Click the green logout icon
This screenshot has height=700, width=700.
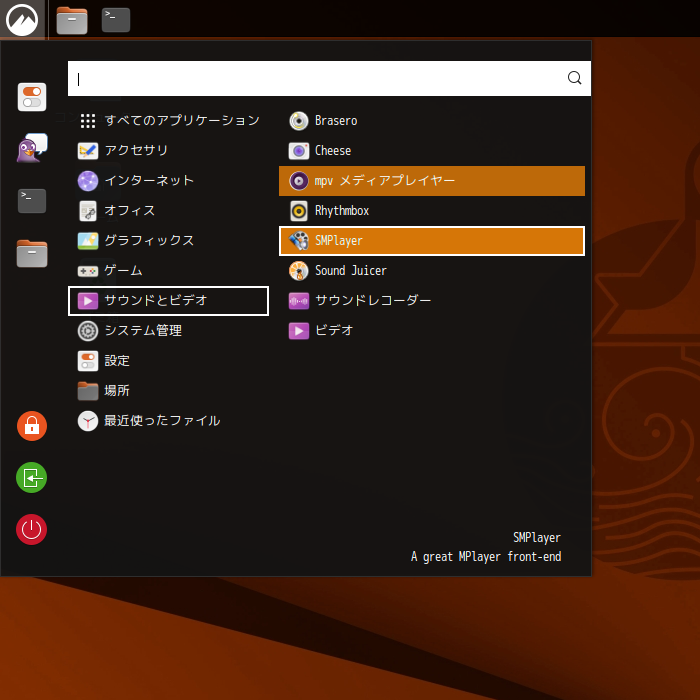[x=32, y=478]
